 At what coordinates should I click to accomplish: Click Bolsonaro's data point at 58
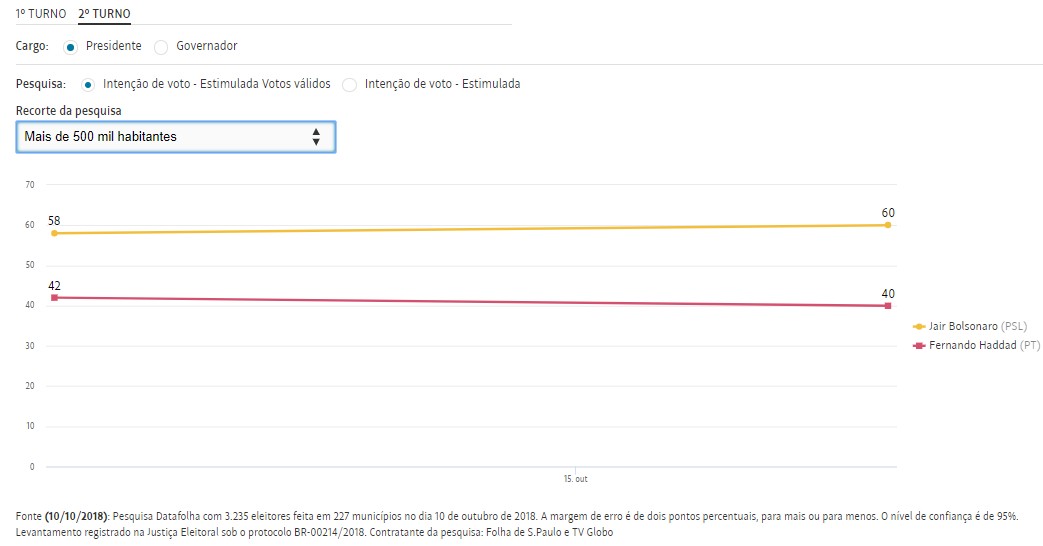pos(54,233)
